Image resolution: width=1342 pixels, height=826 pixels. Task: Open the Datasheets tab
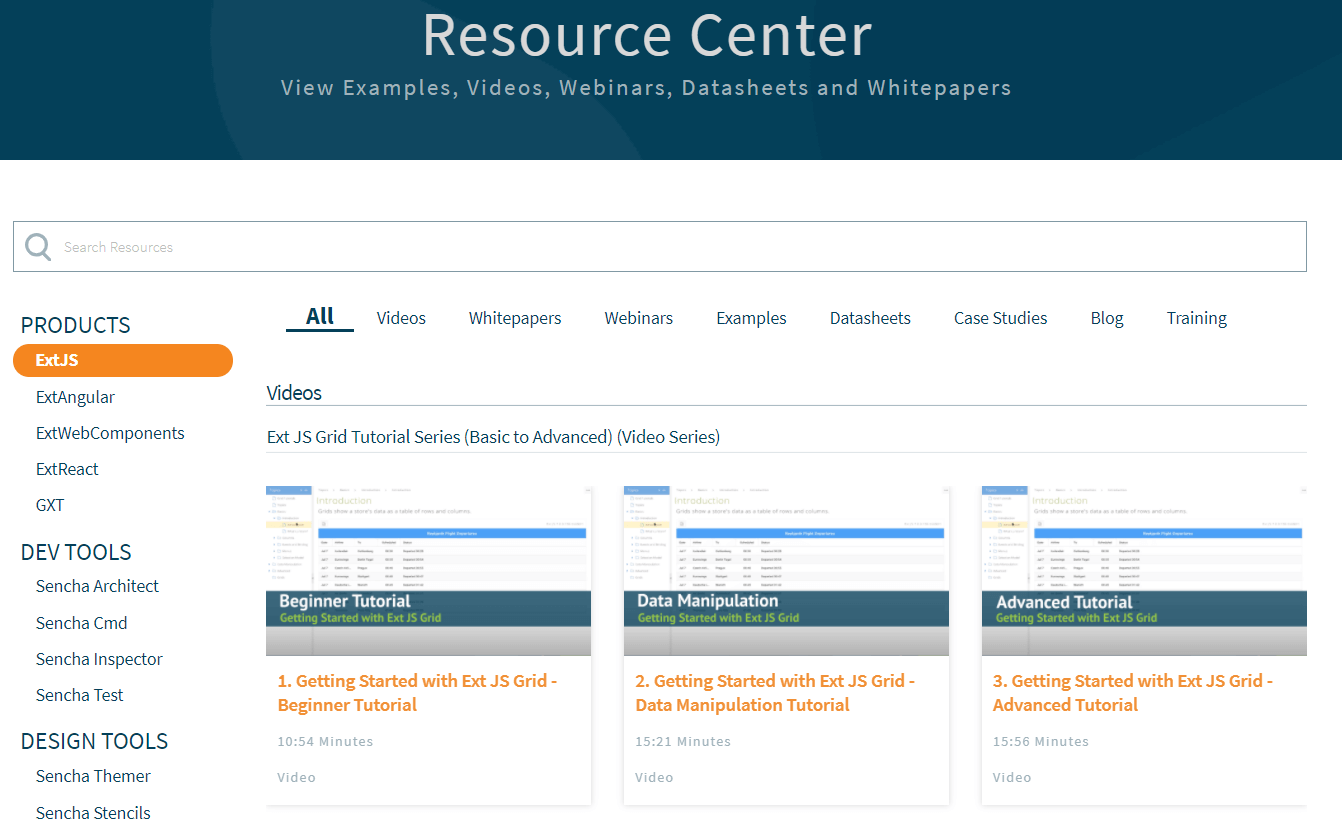(870, 318)
